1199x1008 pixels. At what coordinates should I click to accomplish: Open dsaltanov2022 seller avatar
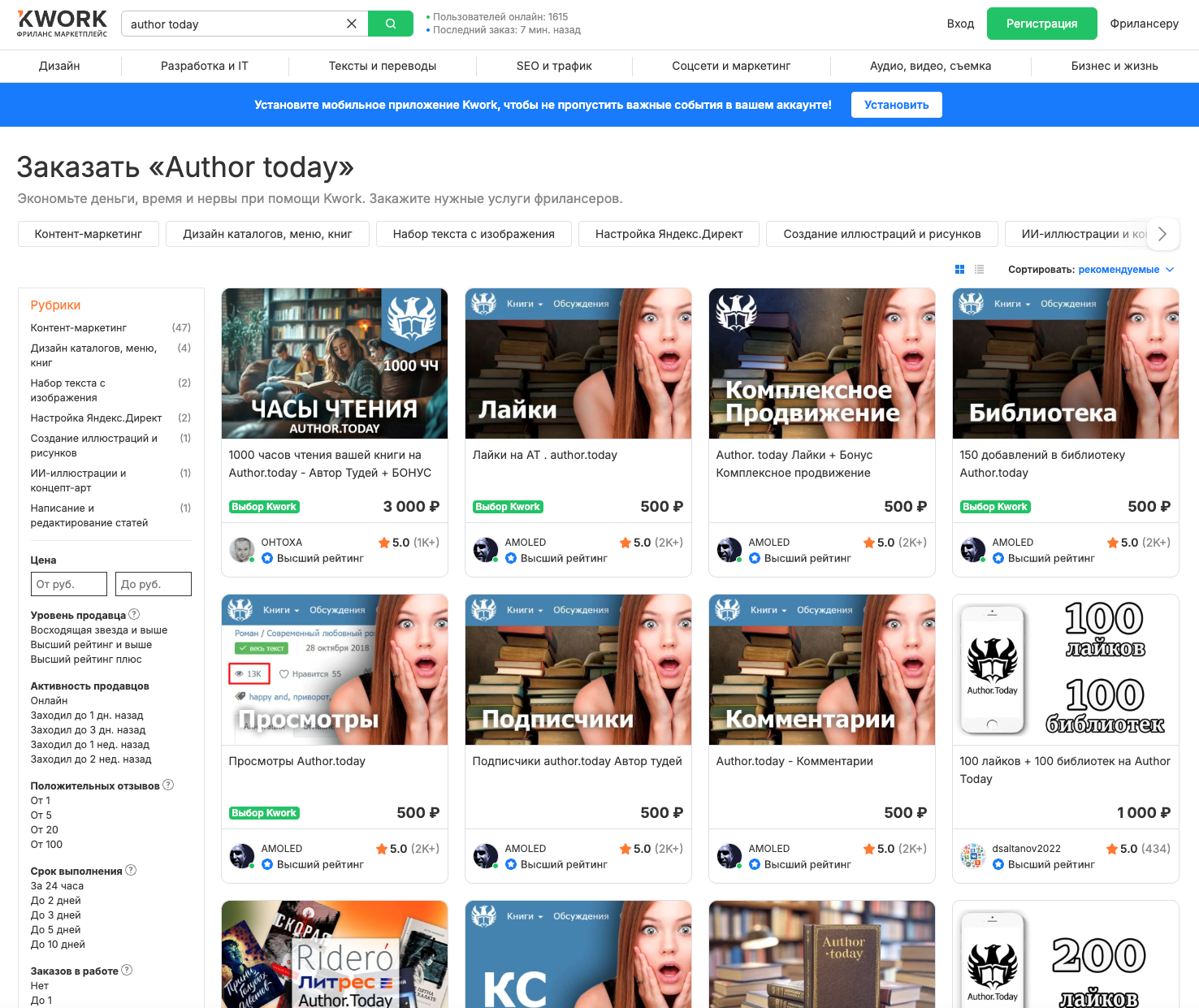973,856
